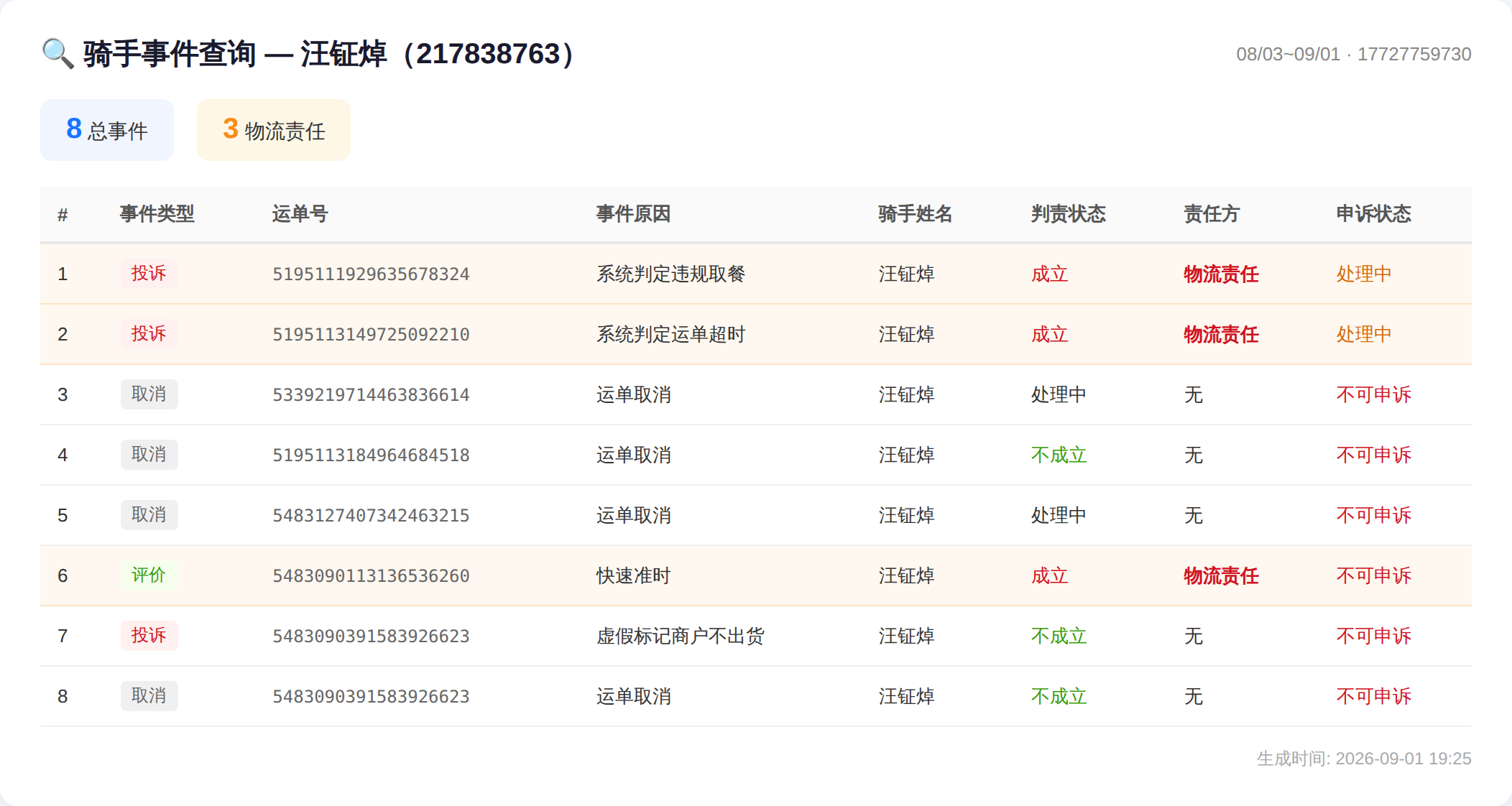
Task: Click the 判责状态 column header
Action: pyautogui.click(x=1068, y=214)
